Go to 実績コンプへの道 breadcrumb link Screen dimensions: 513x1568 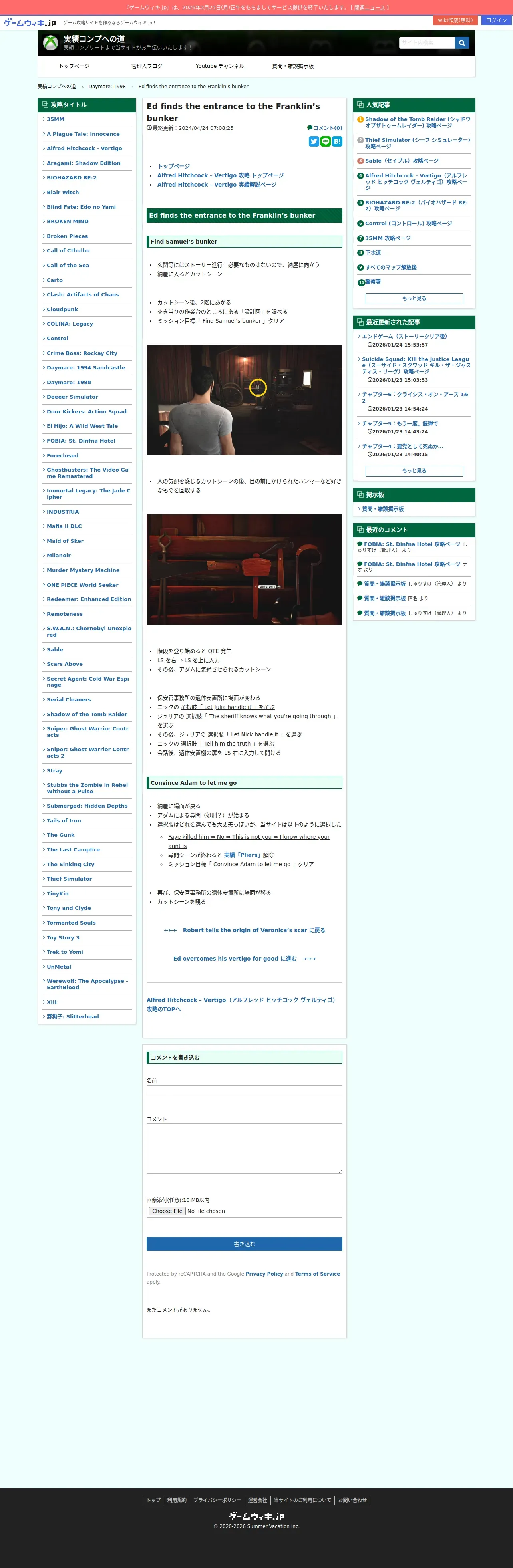click(57, 86)
